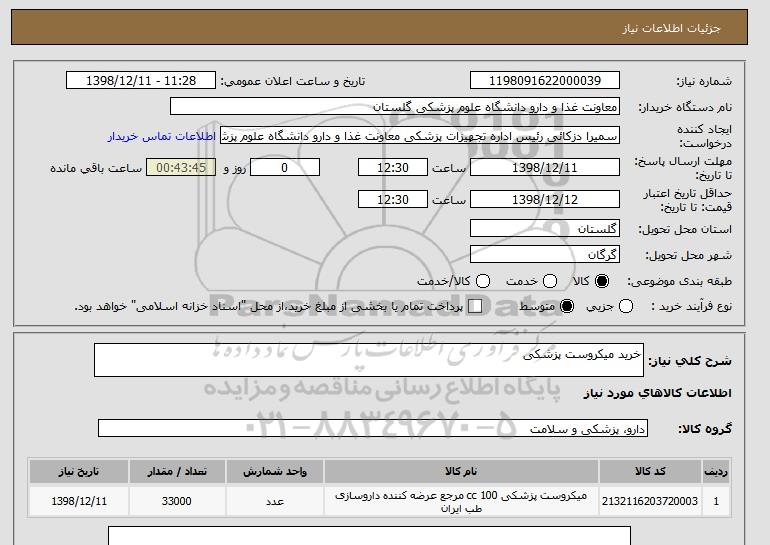Image resolution: width=770 pixels, height=545 pixels.
Task: Click the need date cell 1398/12/11
Action: (79, 501)
